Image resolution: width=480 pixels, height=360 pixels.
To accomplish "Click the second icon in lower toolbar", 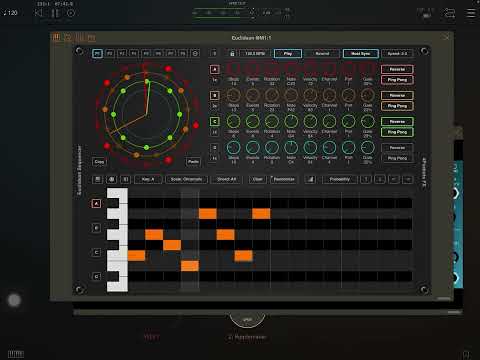I will [112, 179].
